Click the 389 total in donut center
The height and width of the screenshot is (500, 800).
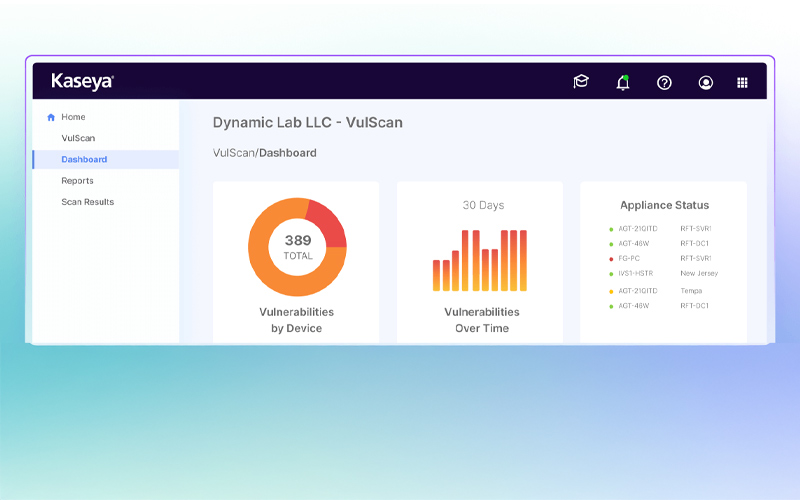click(297, 241)
